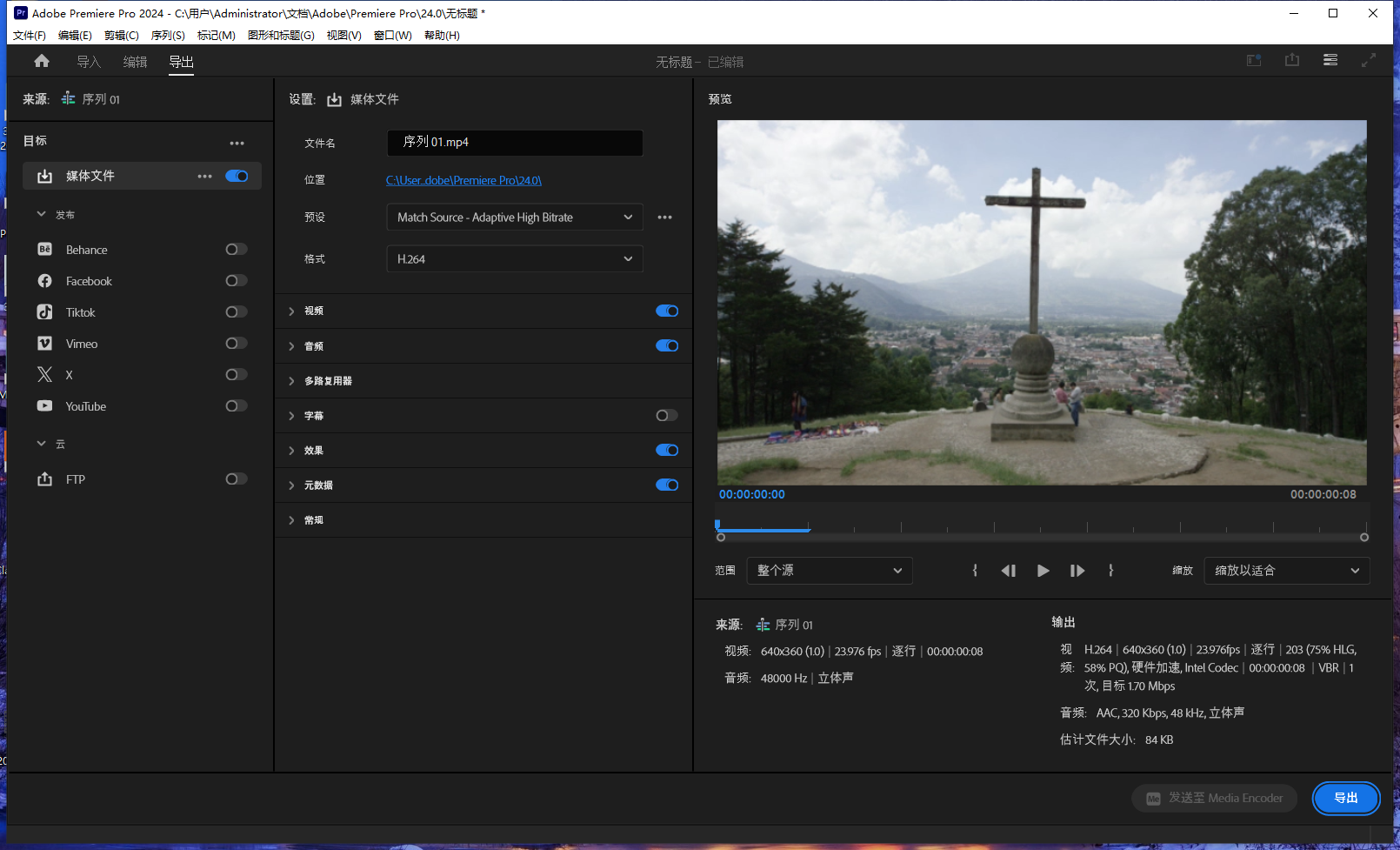Enable the 字幕 export toggle
Image resolution: width=1400 pixels, height=850 pixels.
666,415
